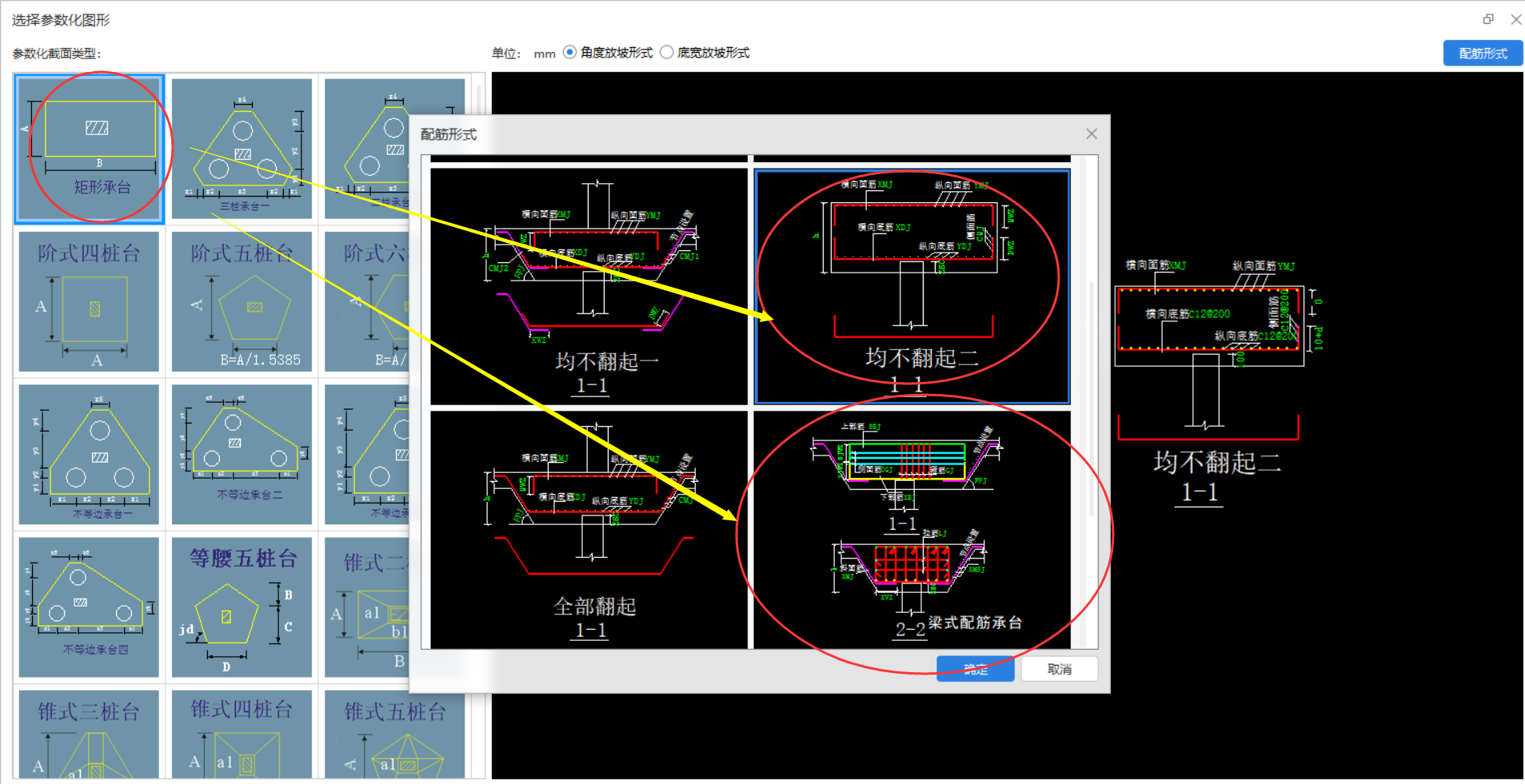This screenshot has height=784, width=1525.
Task: Select 梁式配筋承台 reinforcement form
Action: point(912,530)
